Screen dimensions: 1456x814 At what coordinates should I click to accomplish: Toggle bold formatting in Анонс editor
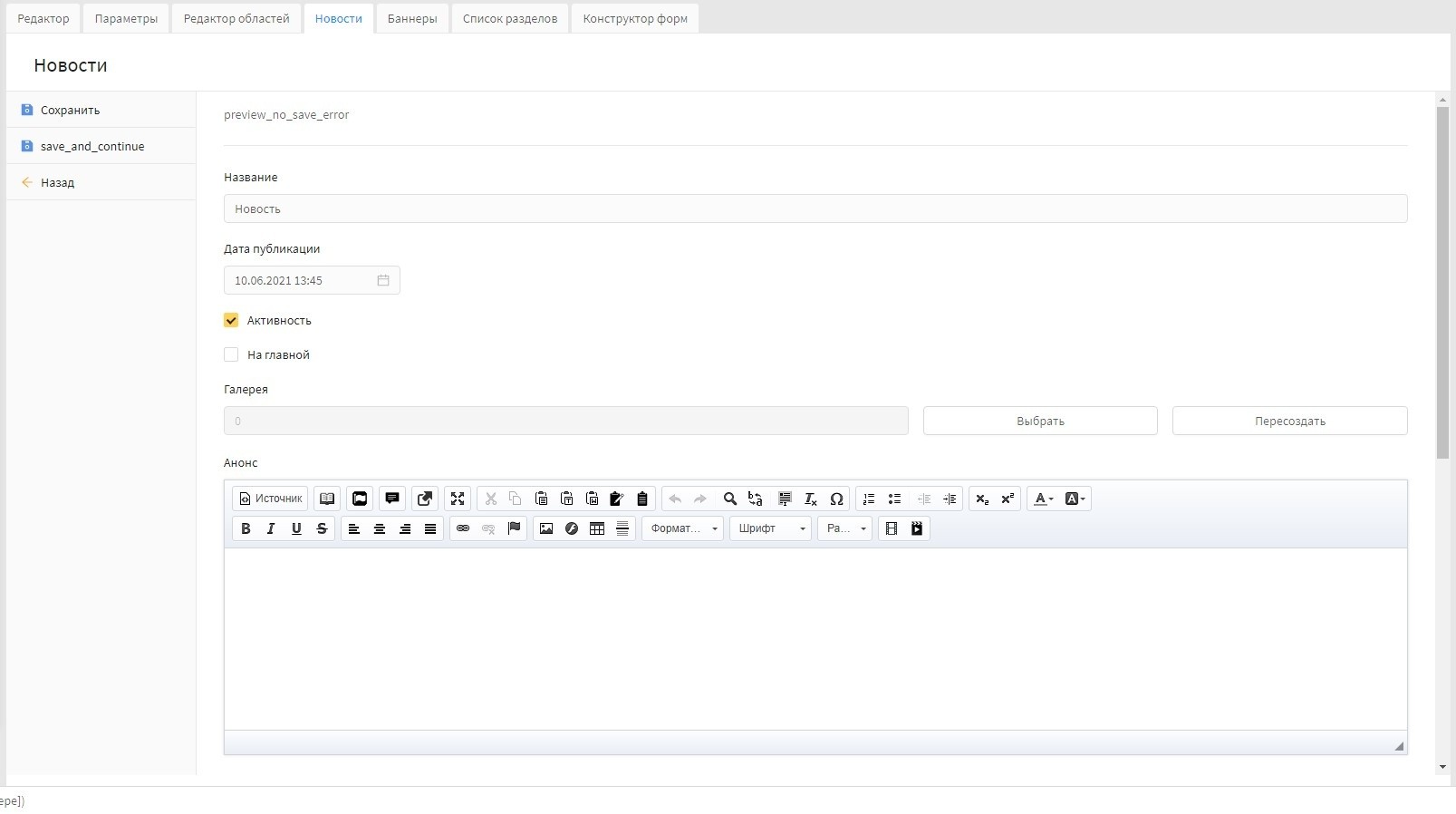point(246,528)
